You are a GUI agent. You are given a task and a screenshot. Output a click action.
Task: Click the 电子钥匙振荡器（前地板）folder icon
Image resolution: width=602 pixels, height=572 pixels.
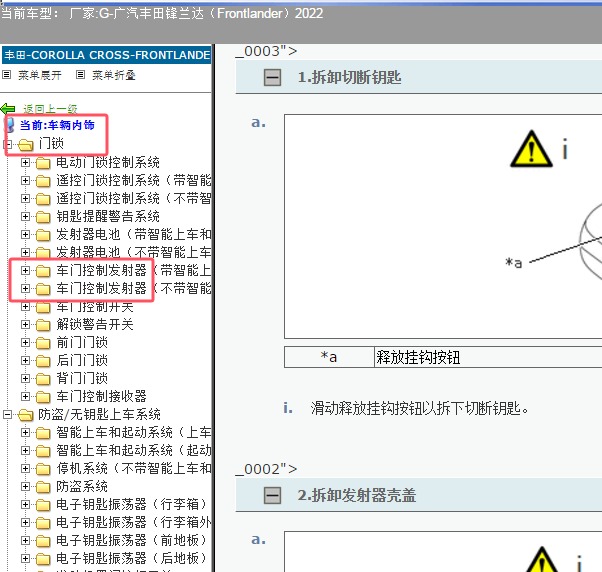tap(43, 541)
